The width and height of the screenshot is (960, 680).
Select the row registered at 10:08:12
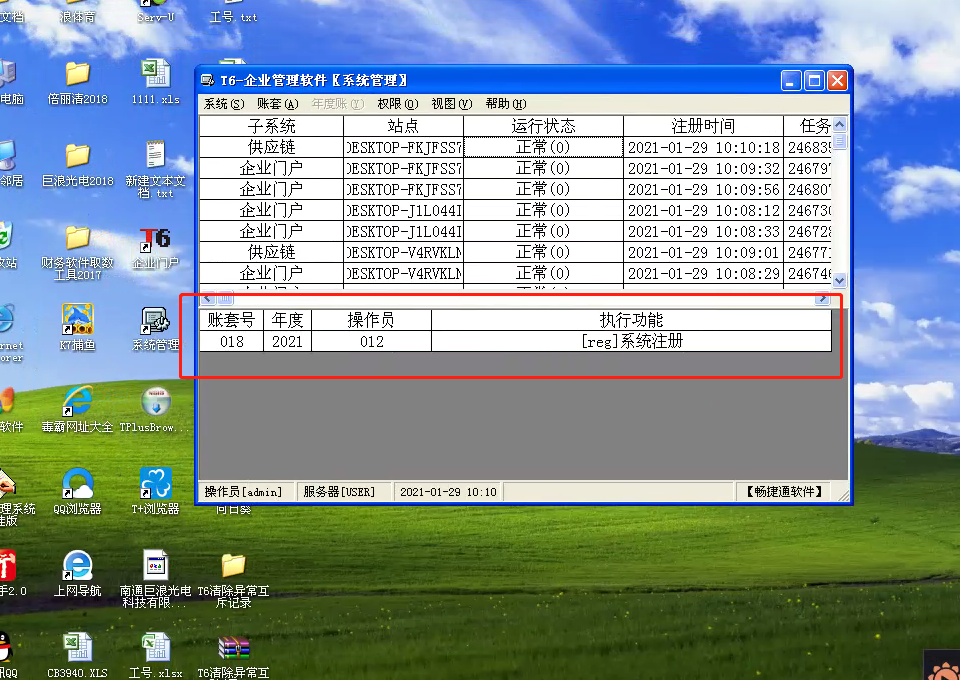516,211
